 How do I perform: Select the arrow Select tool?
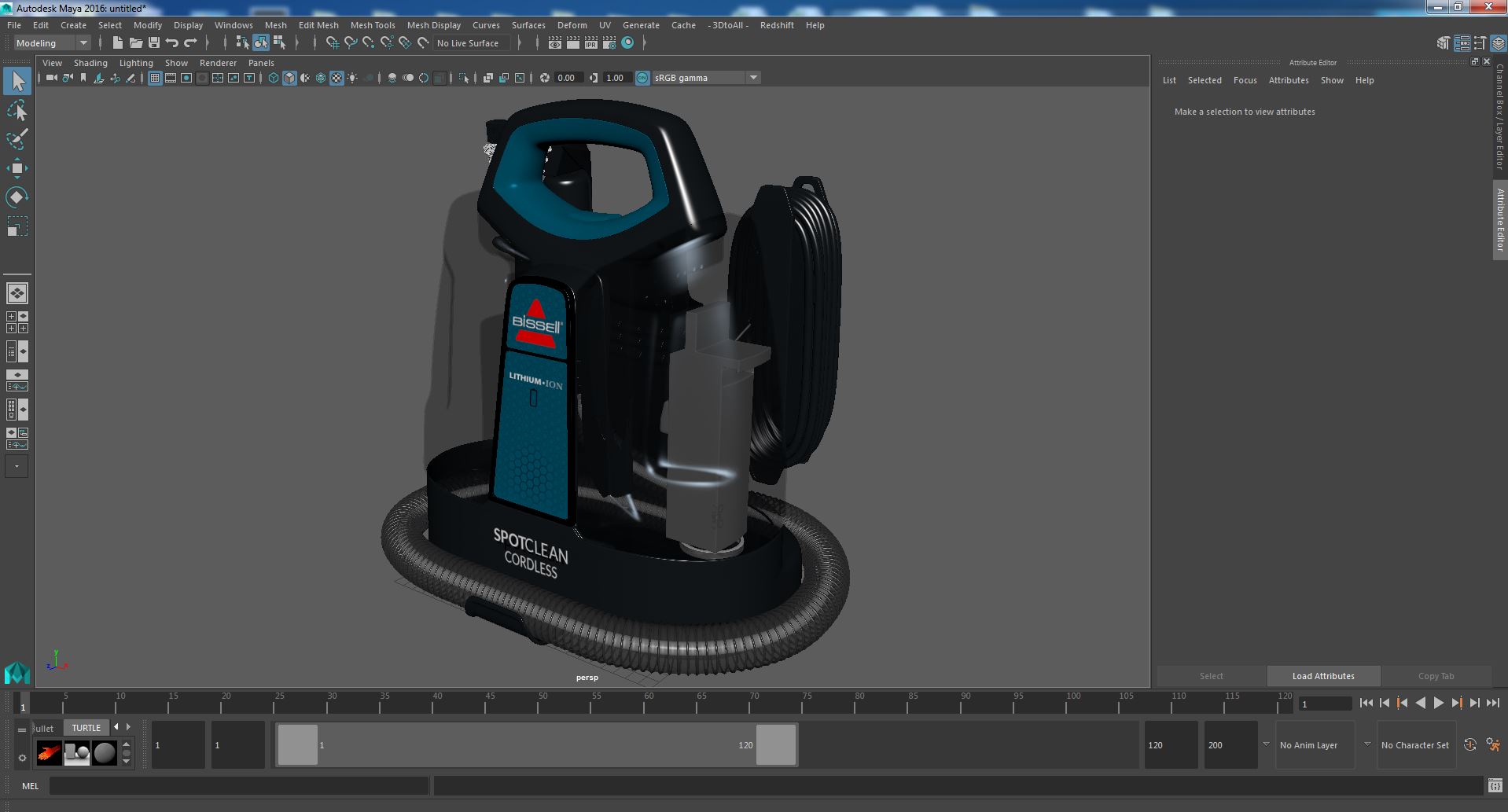click(17, 81)
